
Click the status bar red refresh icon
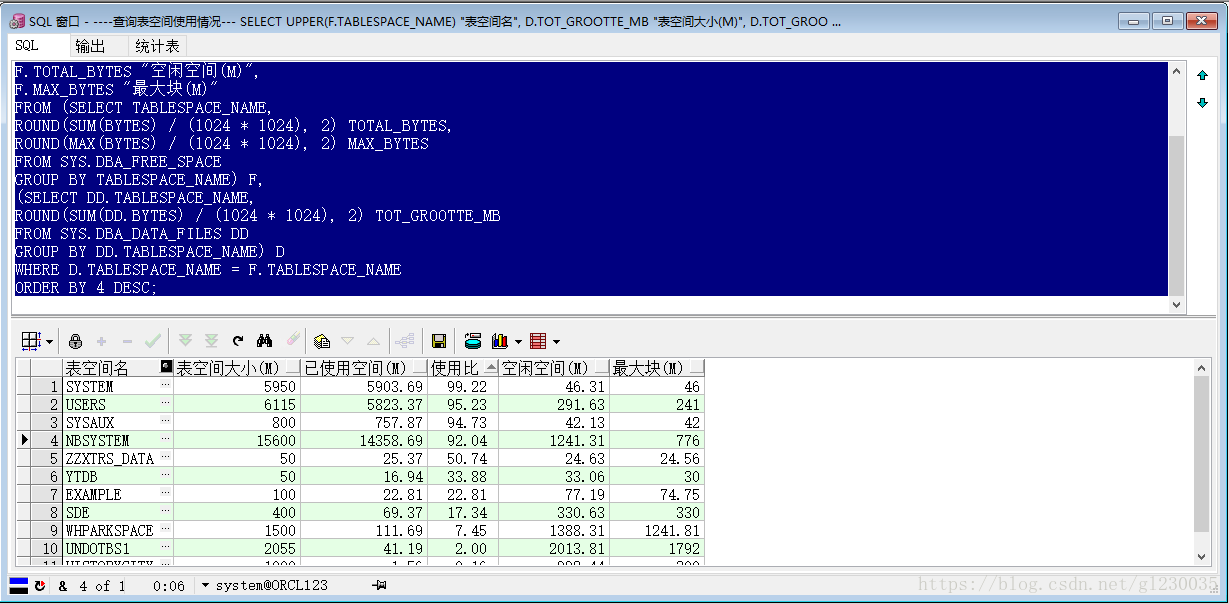pyautogui.click(x=39, y=586)
